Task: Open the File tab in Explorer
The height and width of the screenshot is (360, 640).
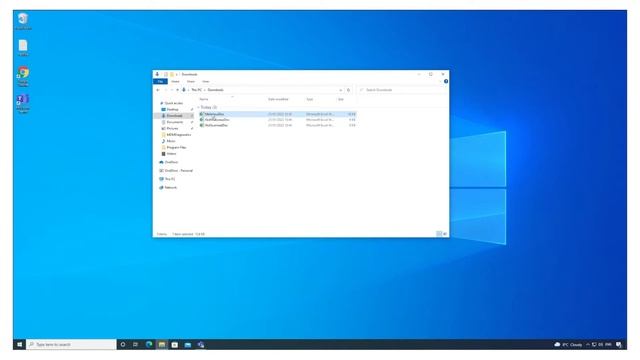Action: [x=160, y=82]
